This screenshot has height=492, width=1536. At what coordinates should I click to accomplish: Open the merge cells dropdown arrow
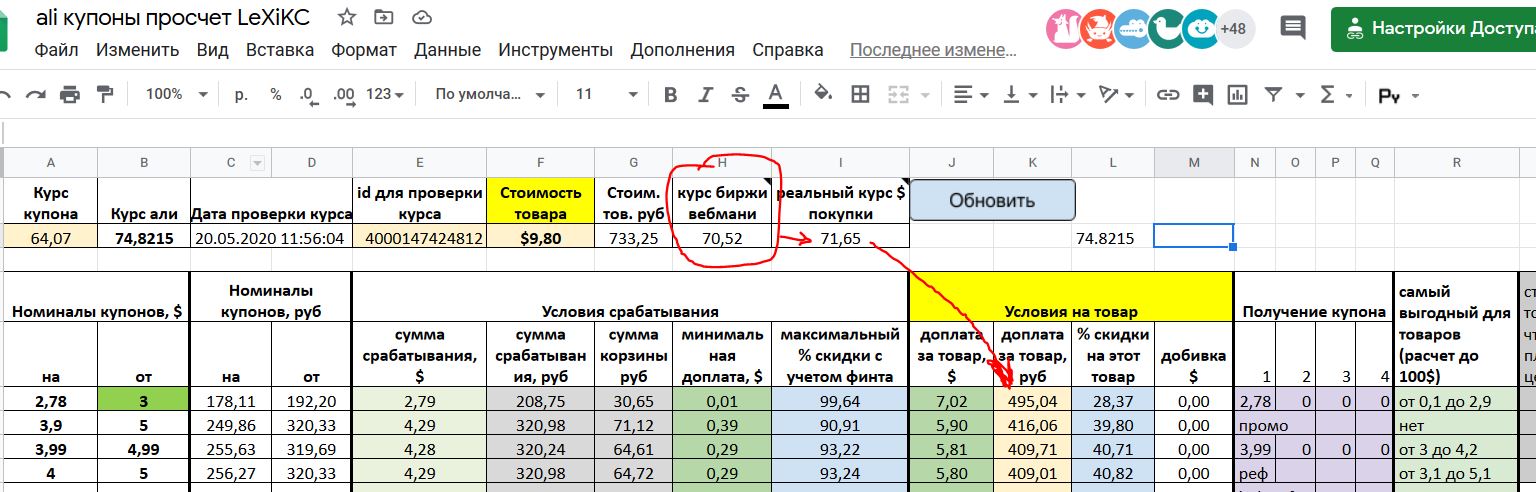pyautogui.click(x=925, y=95)
